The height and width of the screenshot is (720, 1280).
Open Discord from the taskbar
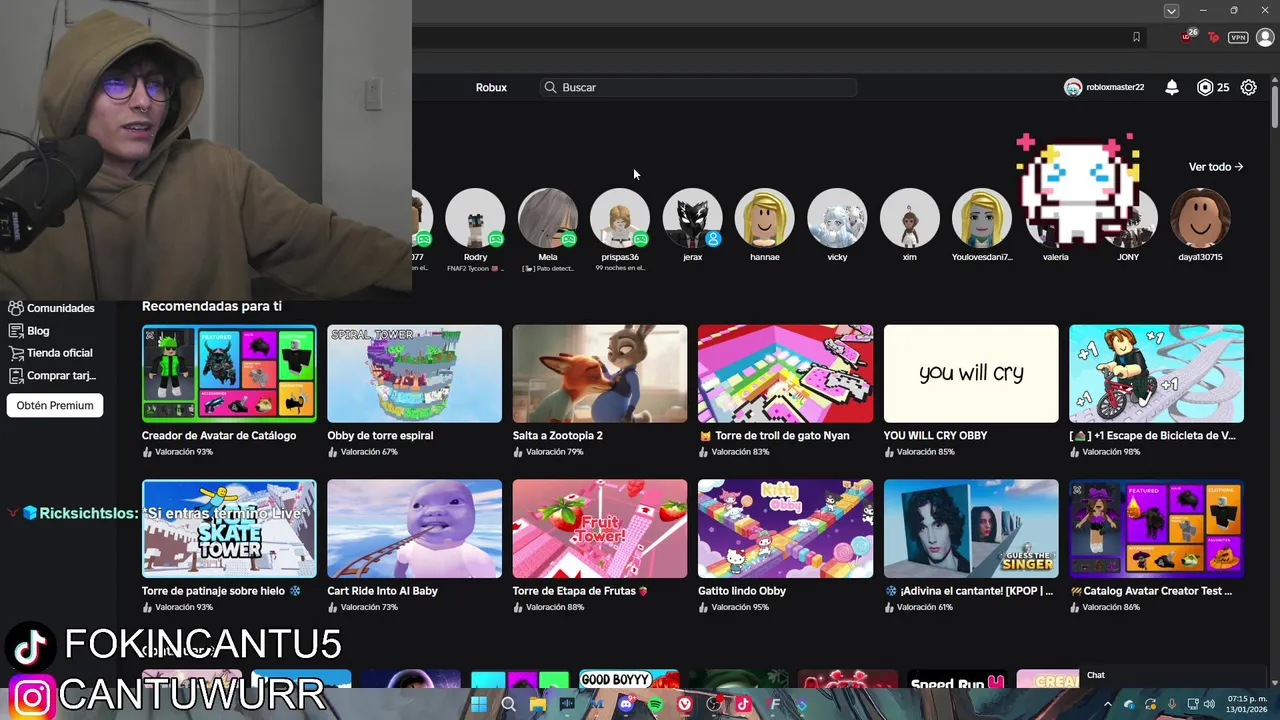coord(626,705)
